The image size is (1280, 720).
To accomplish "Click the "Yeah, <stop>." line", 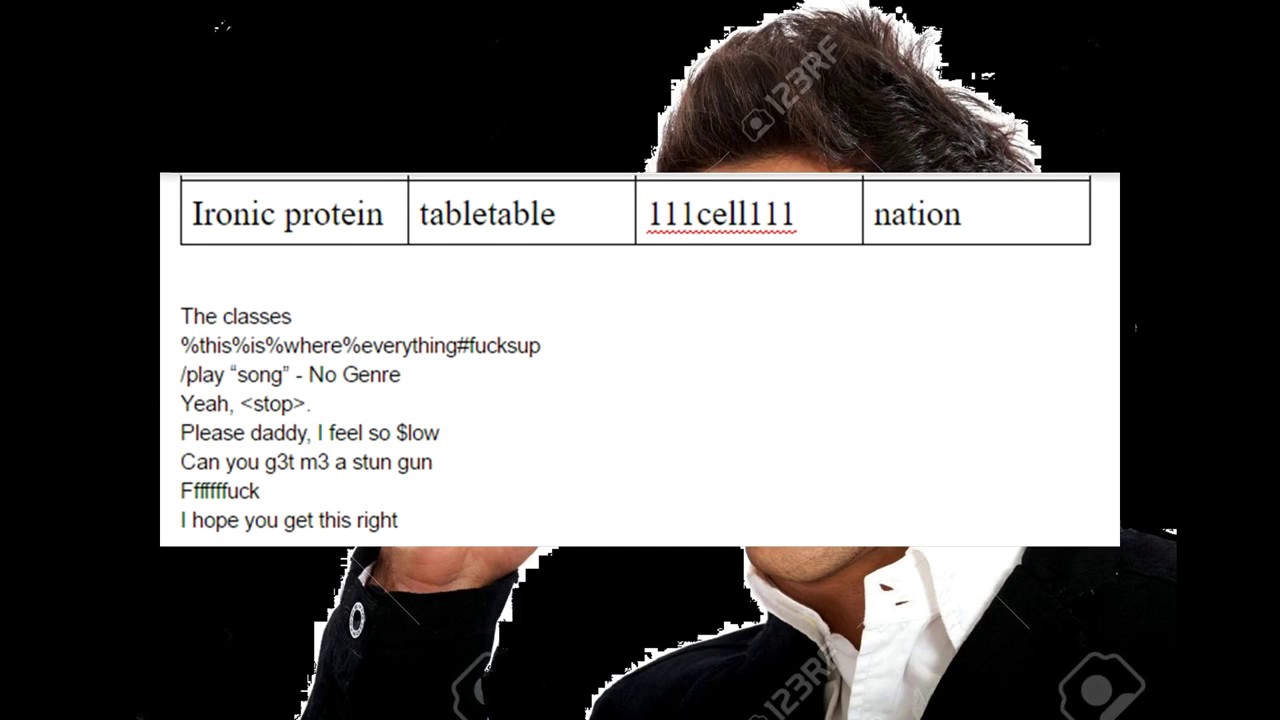I will point(246,404).
